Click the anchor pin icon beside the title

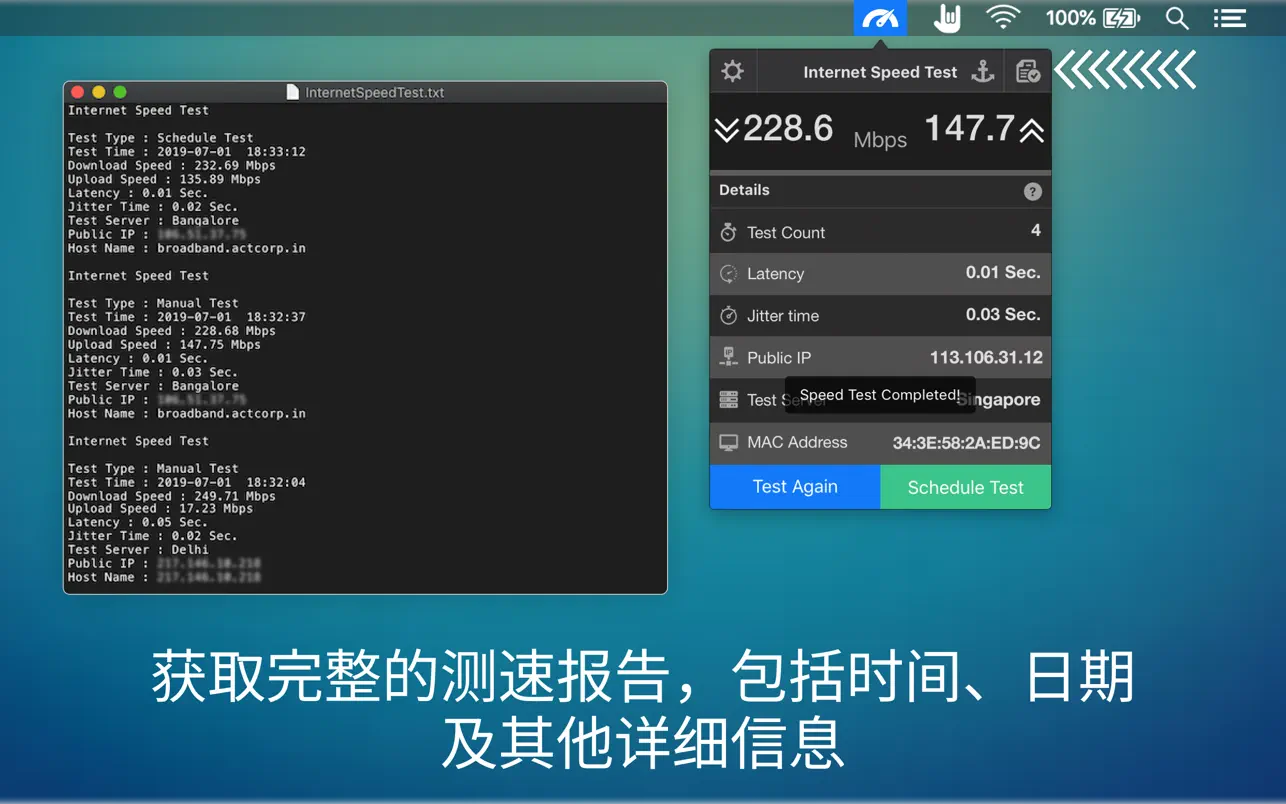click(x=983, y=71)
